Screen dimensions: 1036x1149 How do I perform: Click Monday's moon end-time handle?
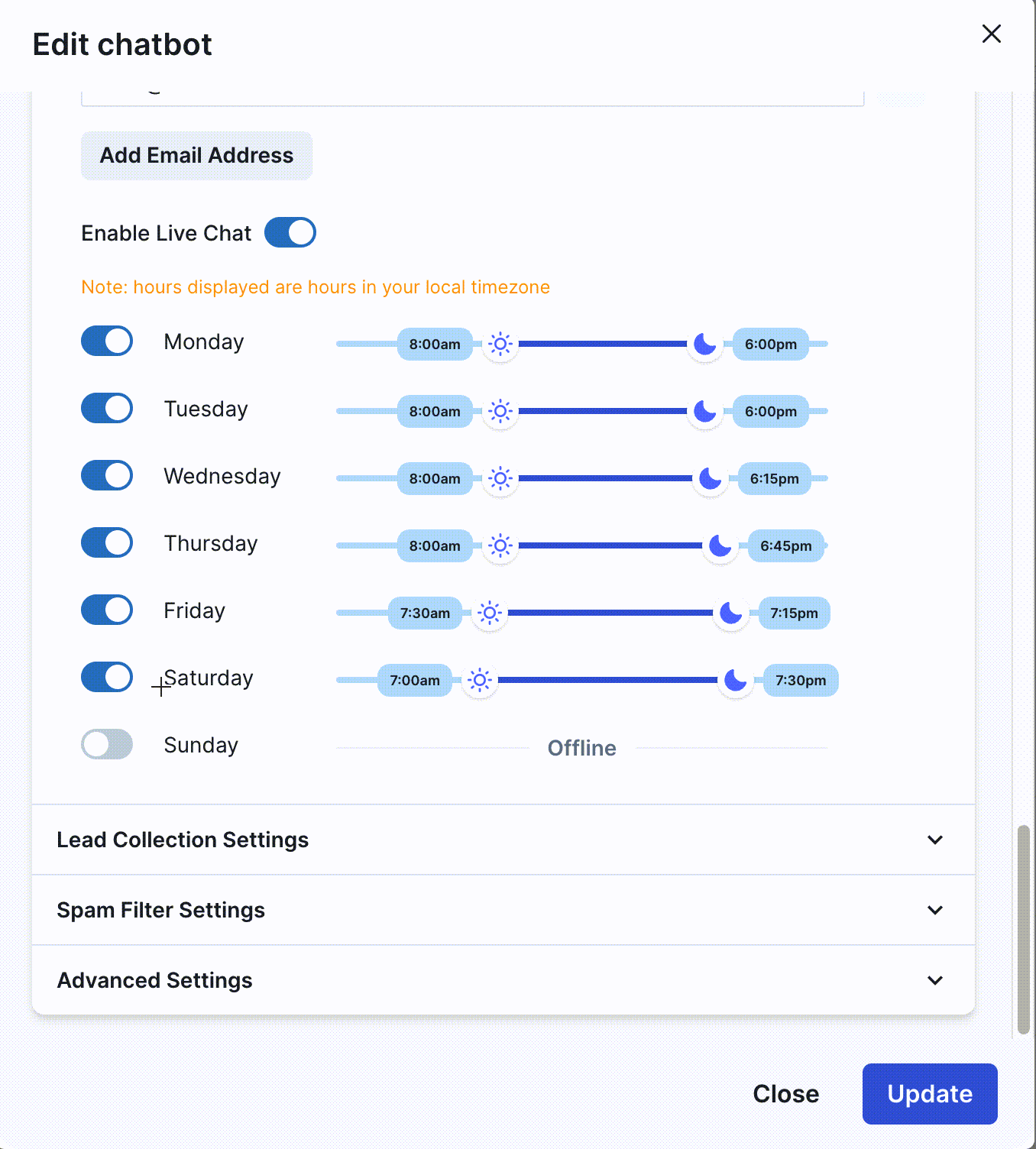pos(704,345)
